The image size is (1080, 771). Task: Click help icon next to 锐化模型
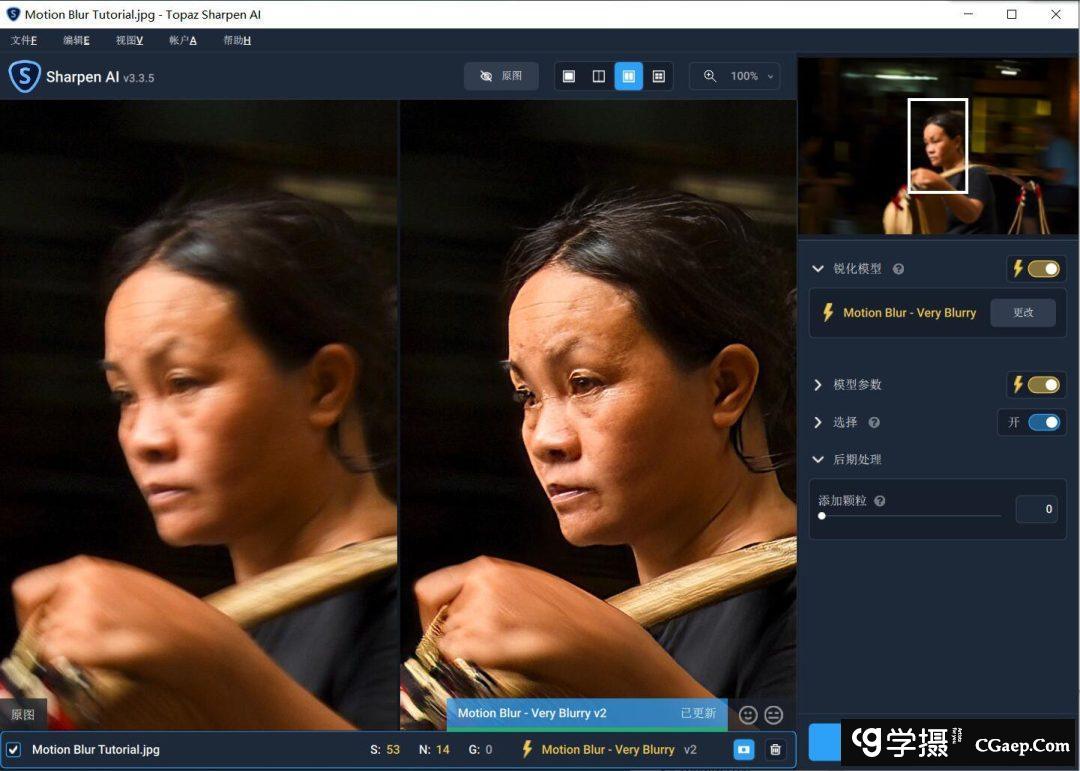coord(898,269)
